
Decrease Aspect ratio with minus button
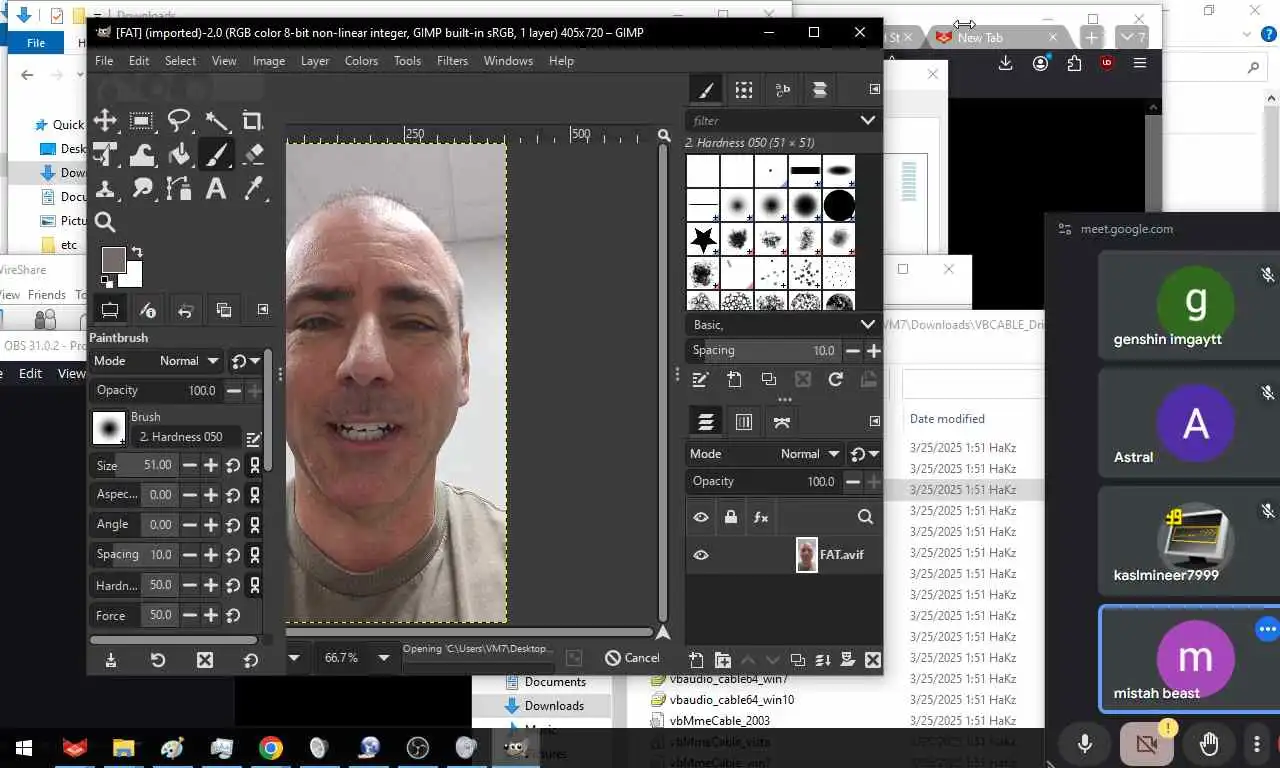pos(189,495)
